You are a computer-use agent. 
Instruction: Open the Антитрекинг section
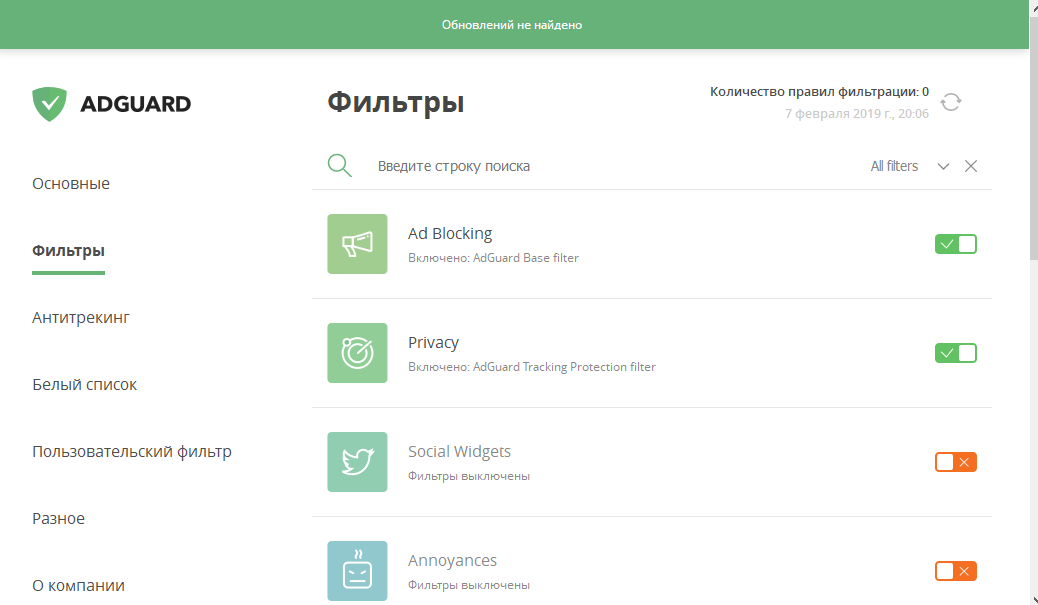point(81,318)
